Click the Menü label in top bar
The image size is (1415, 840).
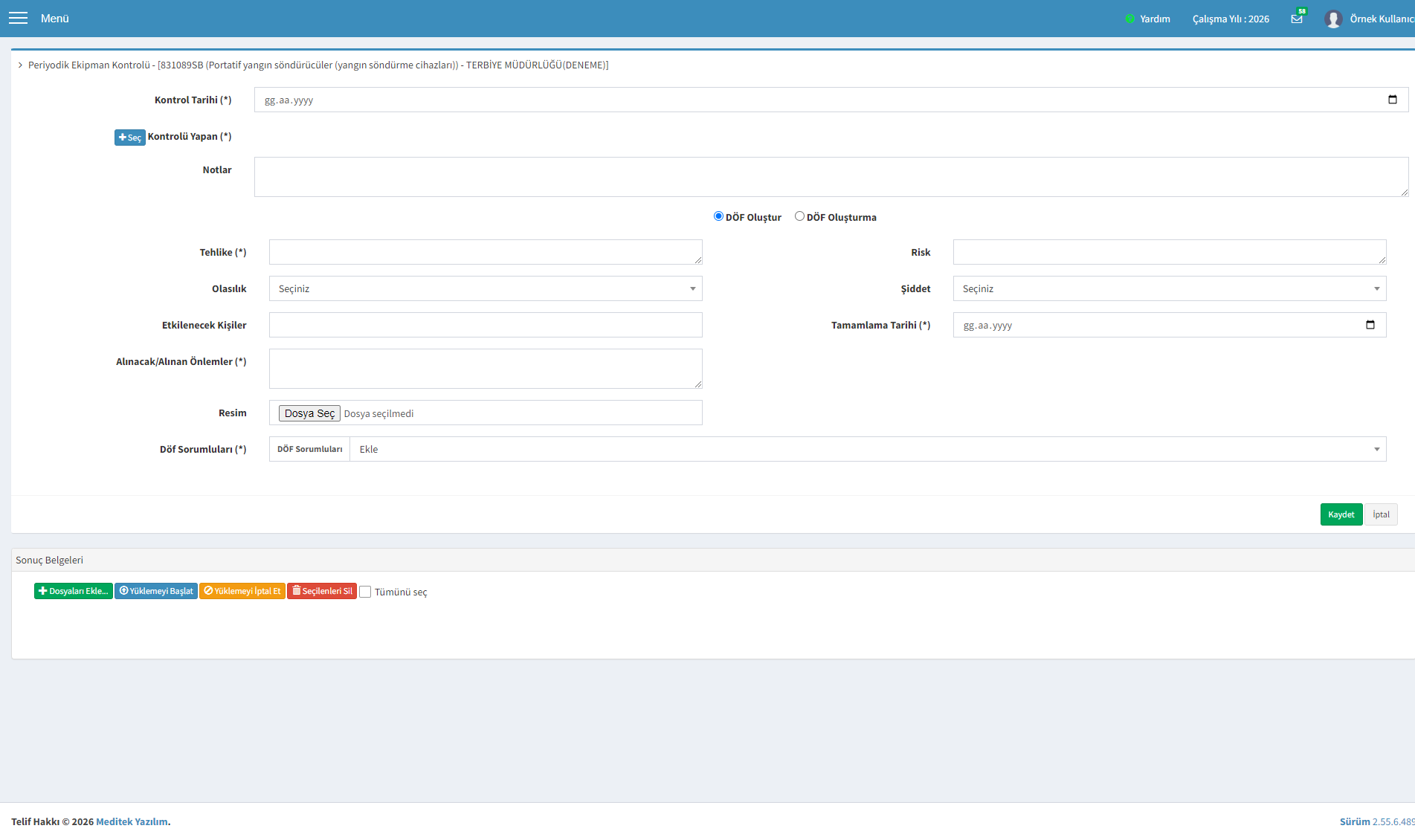(x=54, y=19)
